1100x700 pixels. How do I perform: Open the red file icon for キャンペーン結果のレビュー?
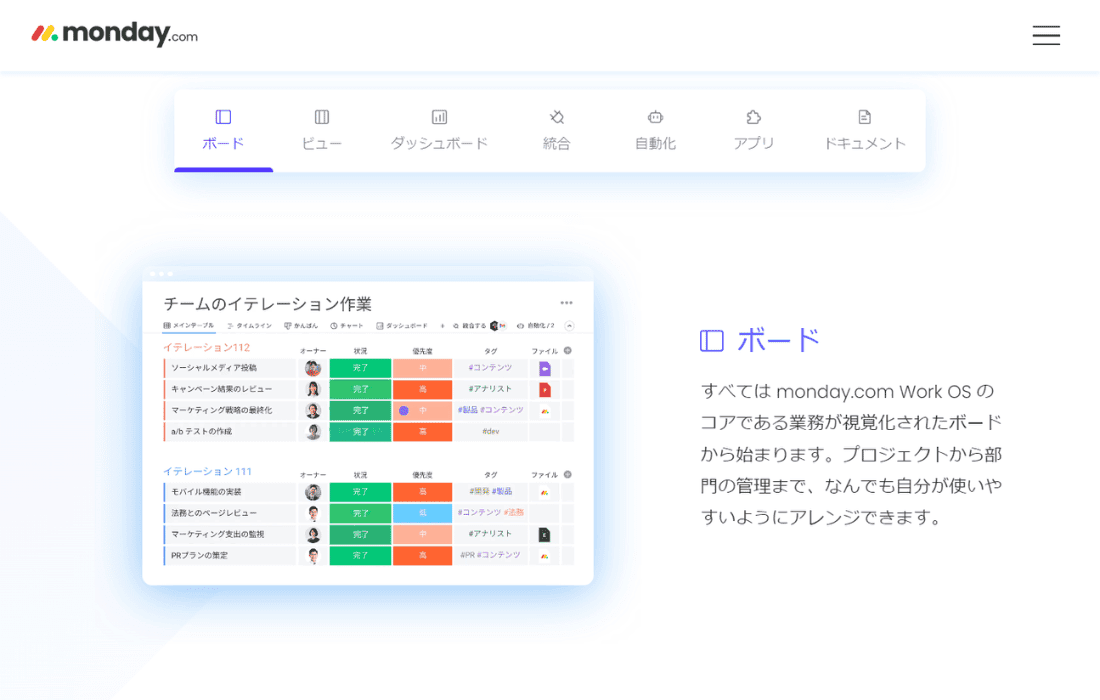pos(544,389)
